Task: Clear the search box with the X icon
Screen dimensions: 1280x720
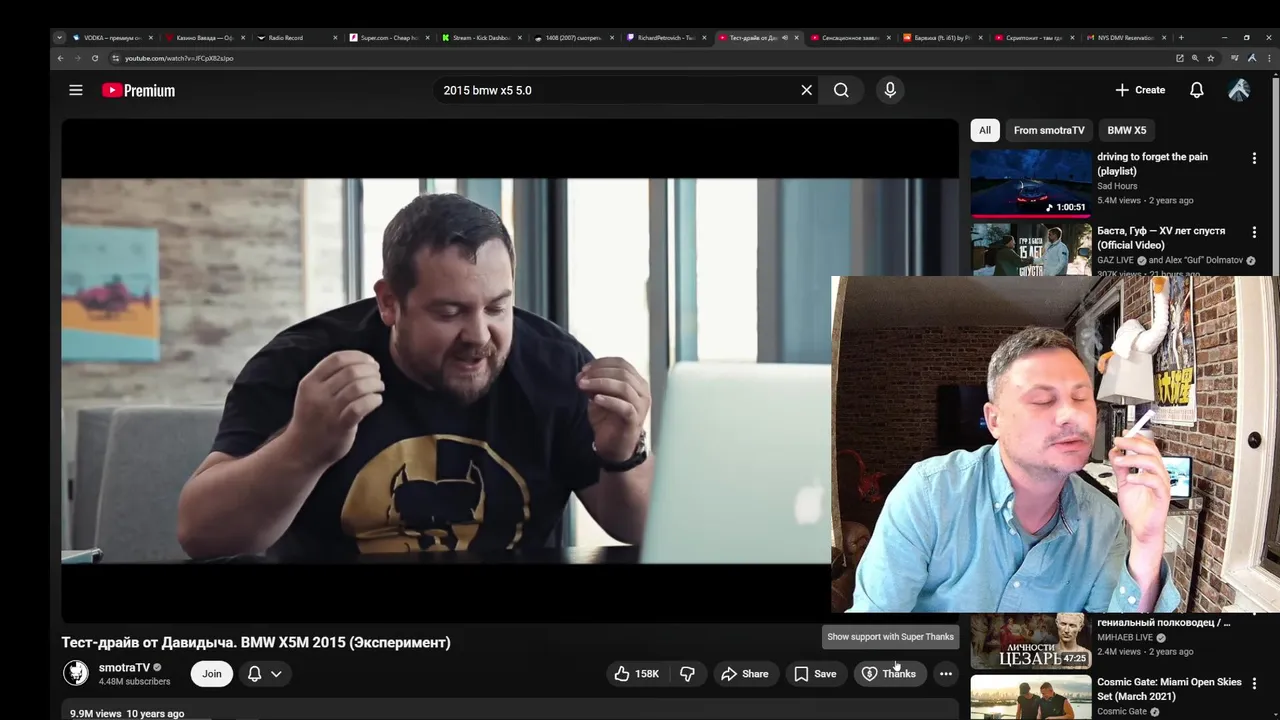Action: tap(807, 90)
